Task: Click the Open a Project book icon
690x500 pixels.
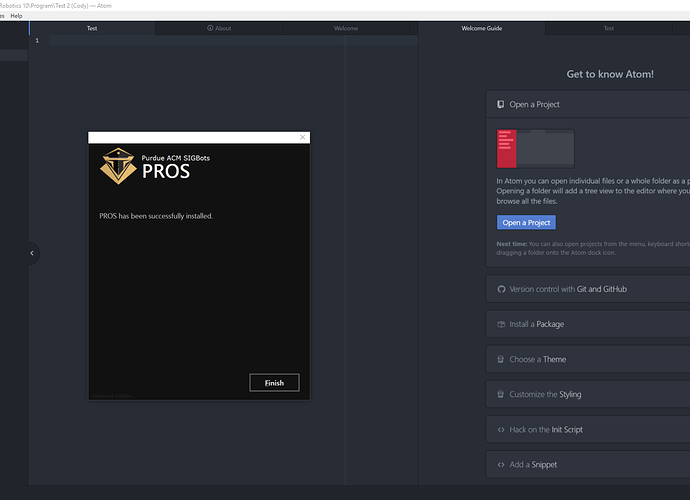Action: 500,104
